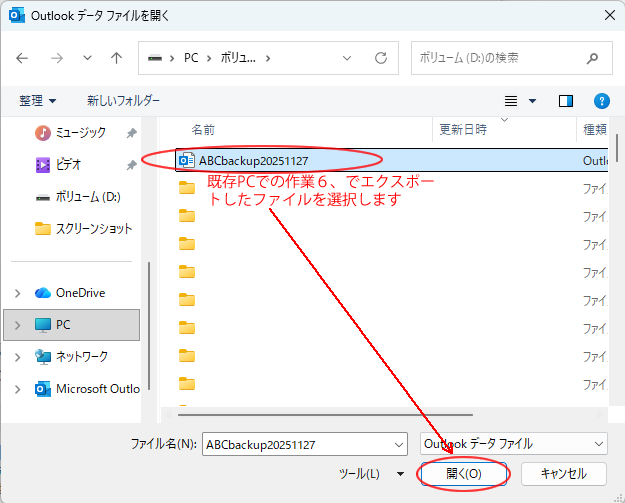Screen dimensions: 625x503
Task: Change the view layout icon
Action: pyautogui.click(x=511, y=101)
